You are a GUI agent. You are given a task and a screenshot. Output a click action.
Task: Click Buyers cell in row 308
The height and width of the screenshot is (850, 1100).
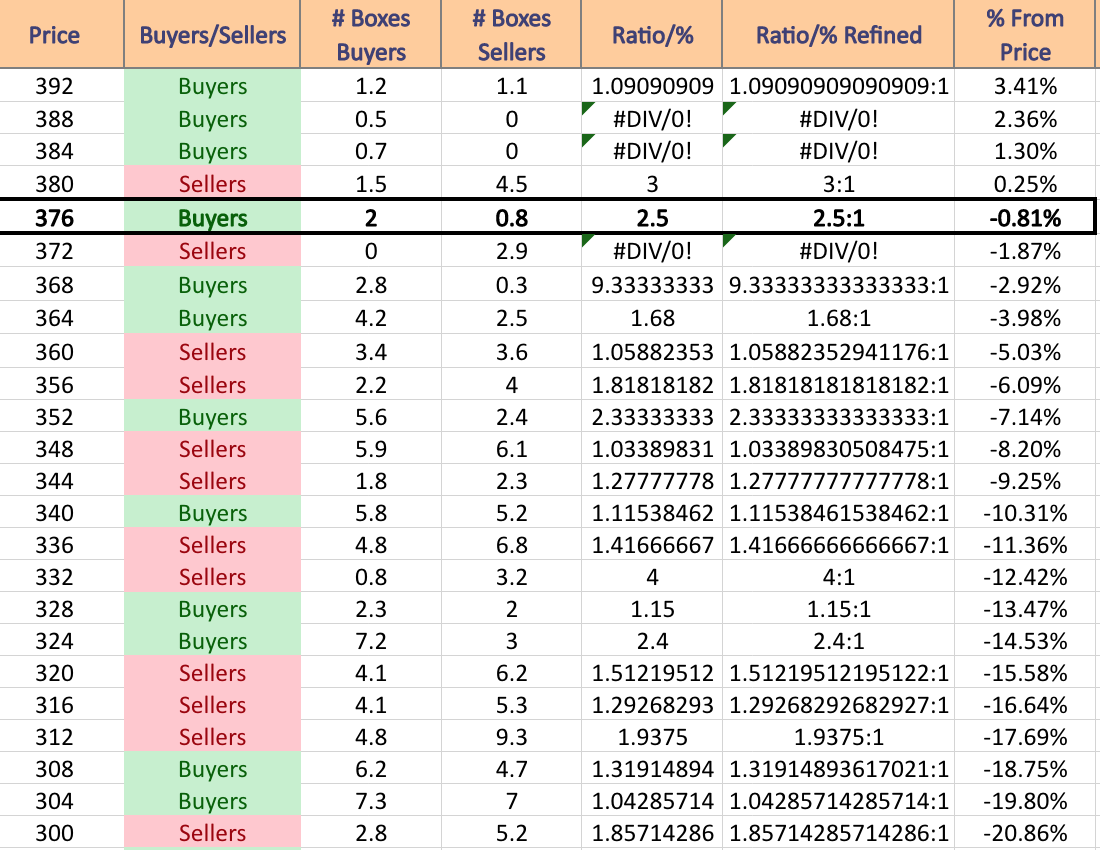pyautogui.click(x=213, y=769)
